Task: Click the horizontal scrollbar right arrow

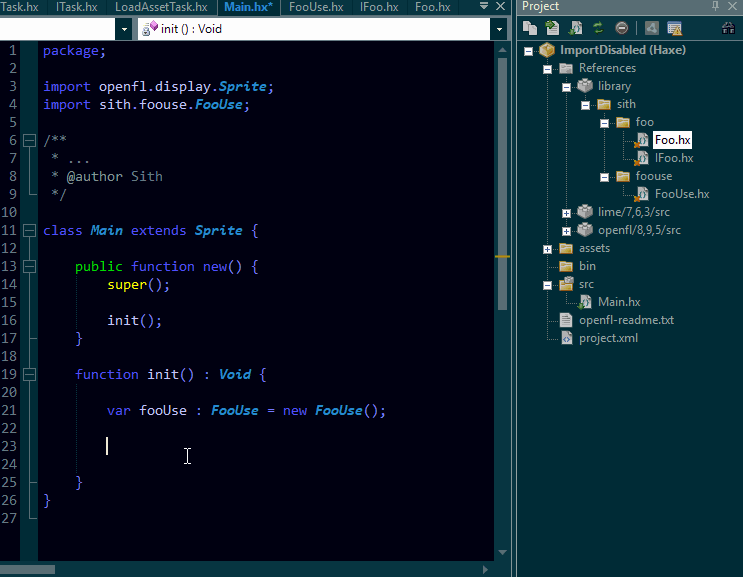Action: pos(485,569)
